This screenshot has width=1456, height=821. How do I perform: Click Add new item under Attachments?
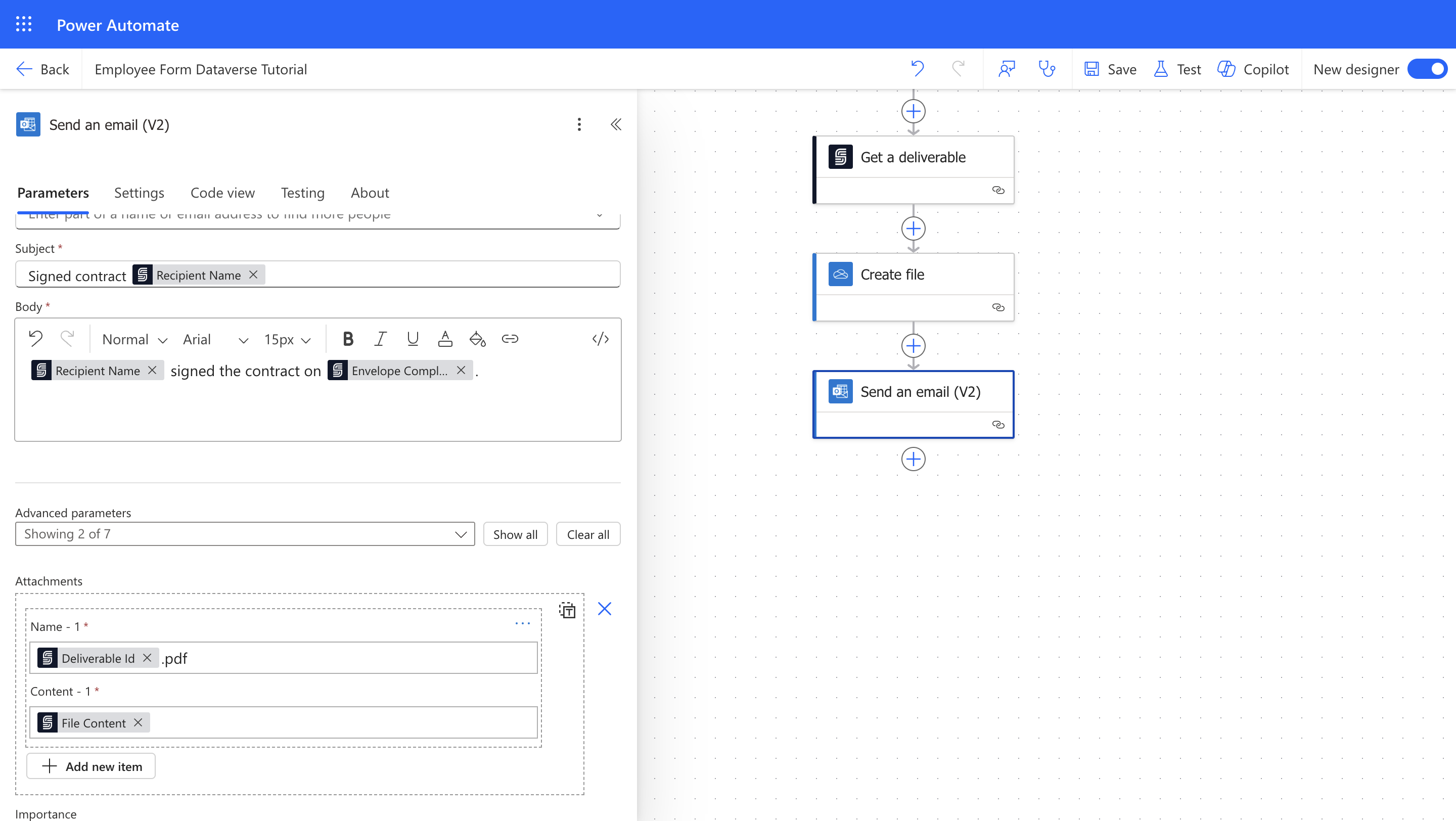(91, 766)
